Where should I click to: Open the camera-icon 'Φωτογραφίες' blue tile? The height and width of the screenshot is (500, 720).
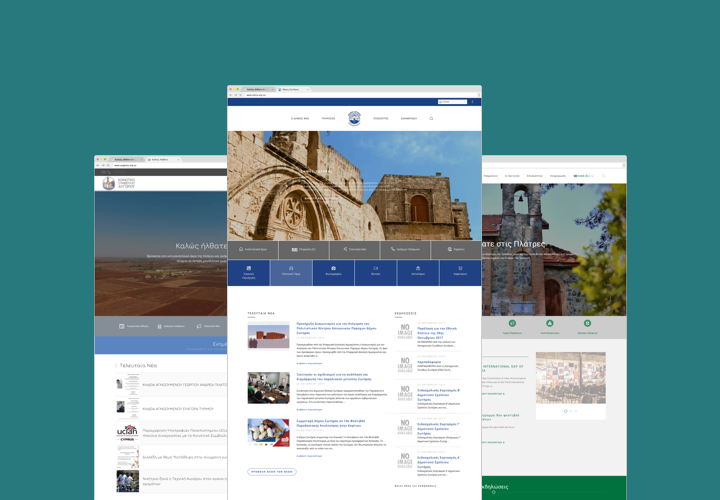(x=333, y=273)
